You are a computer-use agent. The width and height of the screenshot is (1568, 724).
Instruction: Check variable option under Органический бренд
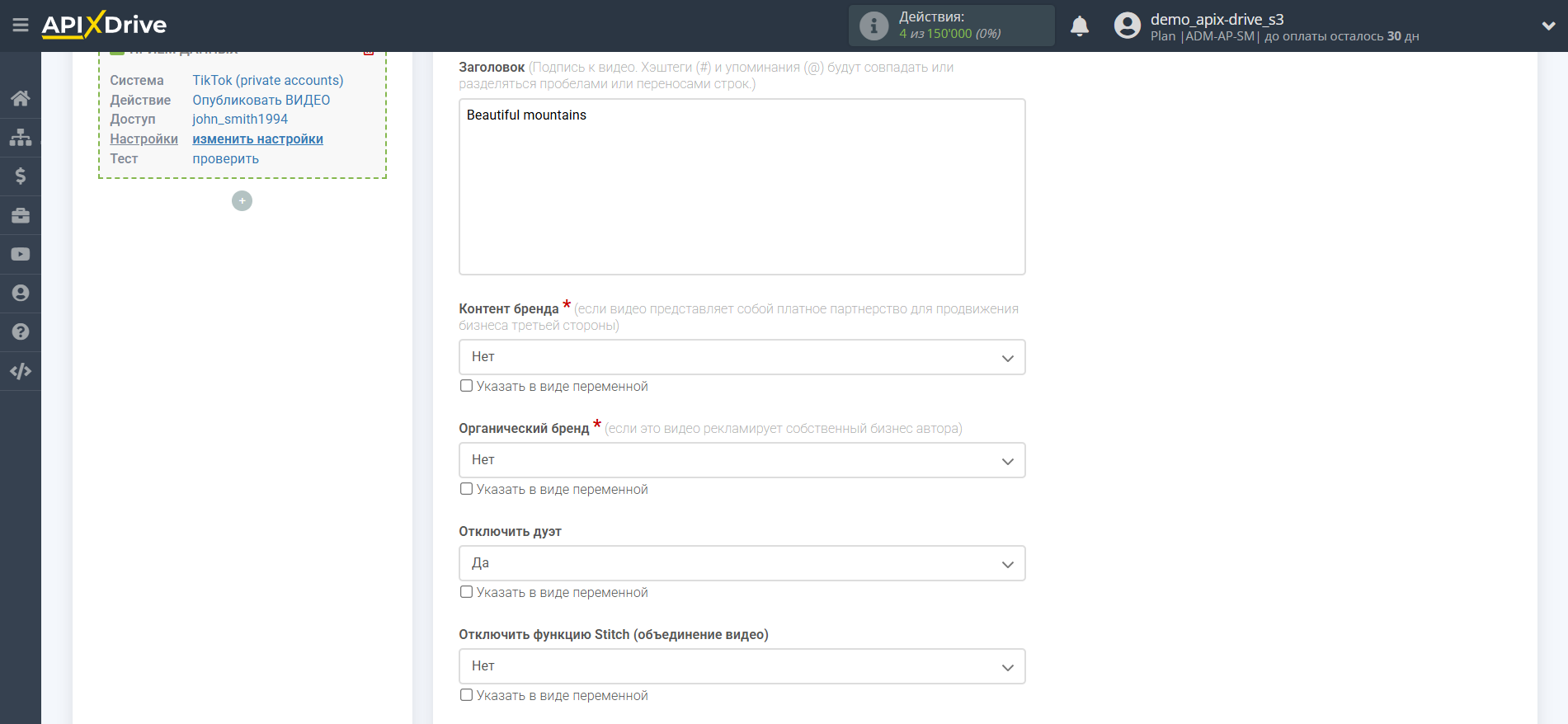click(466, 489)
